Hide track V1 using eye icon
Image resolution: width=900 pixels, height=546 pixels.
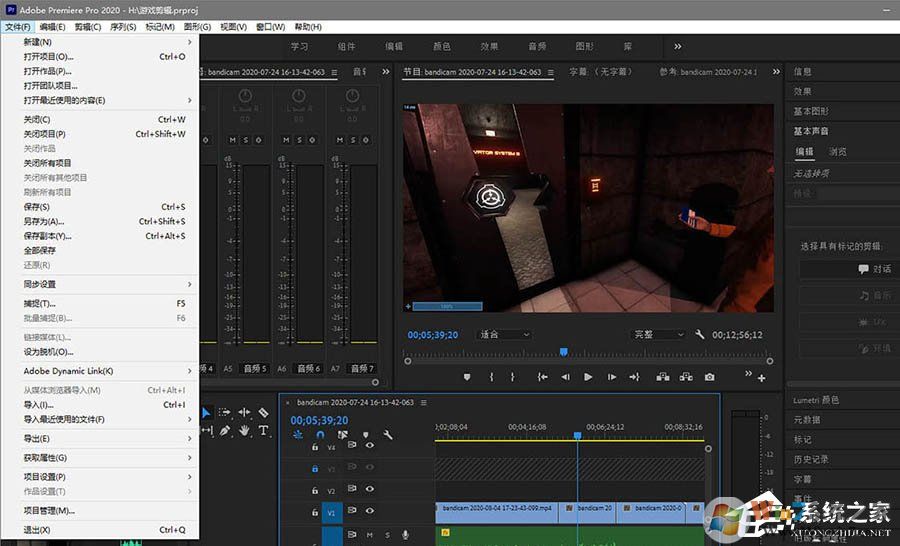click(369, 512)
